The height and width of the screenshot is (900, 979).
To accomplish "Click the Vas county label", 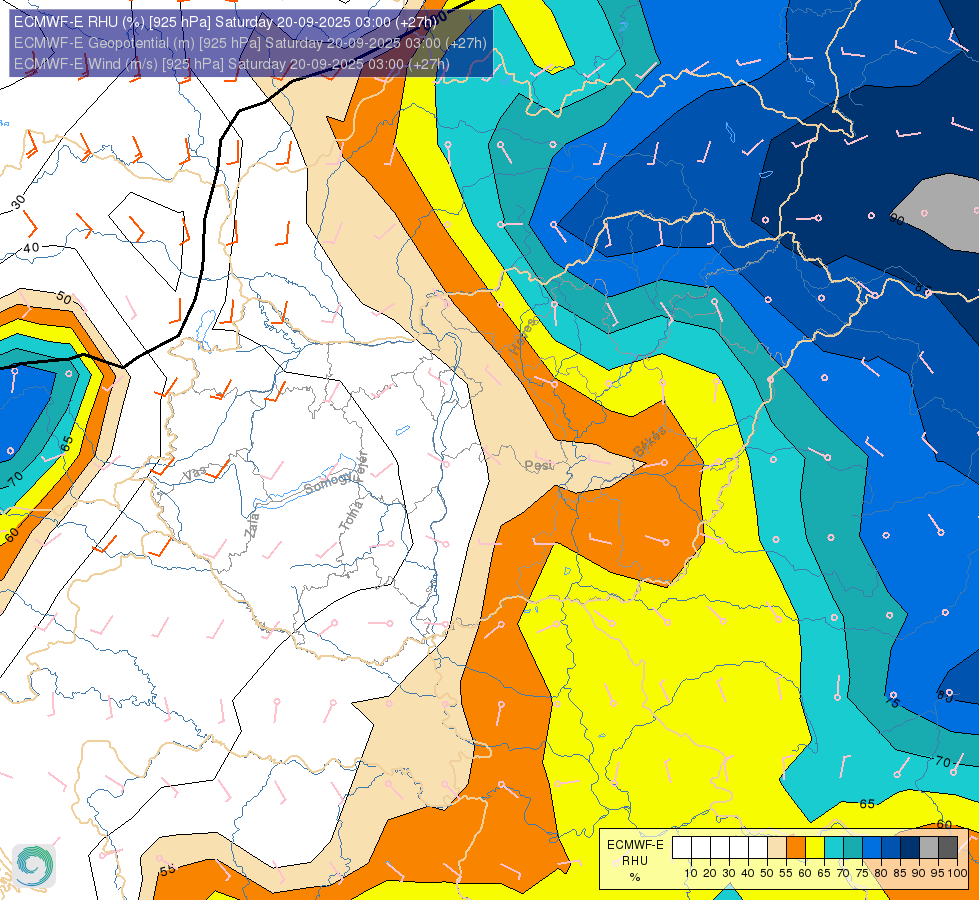I will click(x=194, y=474).
